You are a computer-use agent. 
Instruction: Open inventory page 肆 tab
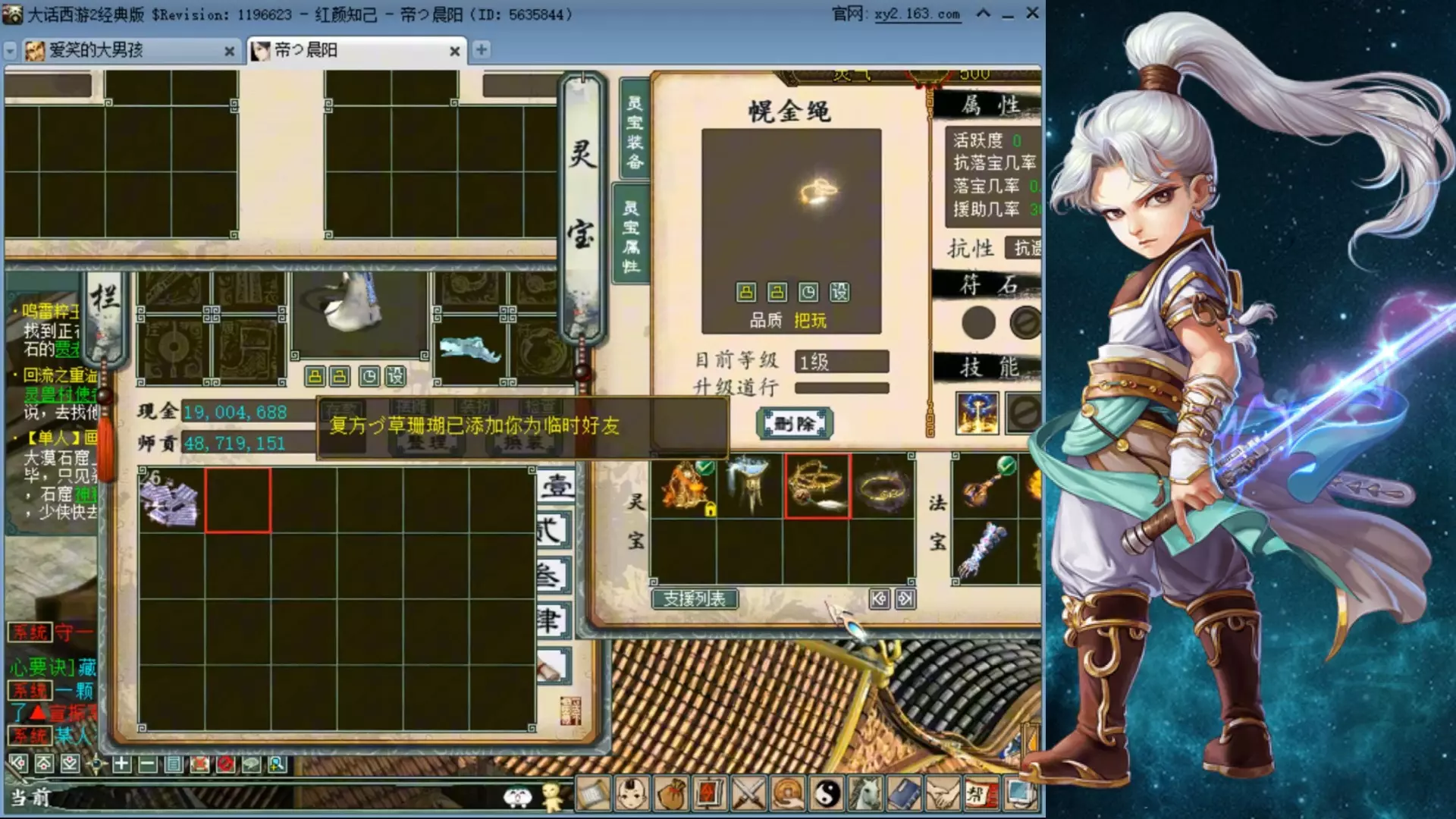(x=553, y=622)
